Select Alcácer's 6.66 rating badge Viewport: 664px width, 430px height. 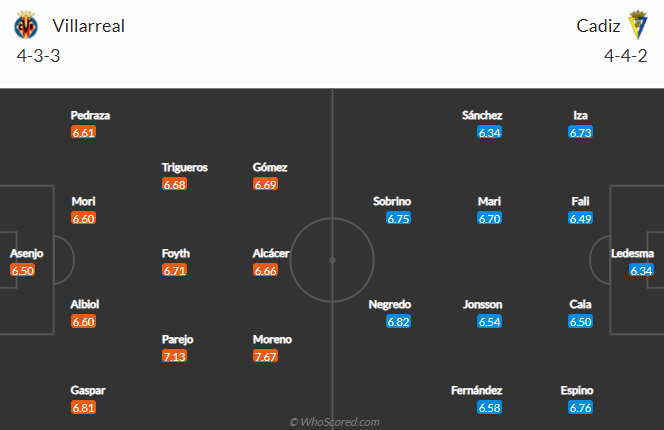click(x=266, y=270)
